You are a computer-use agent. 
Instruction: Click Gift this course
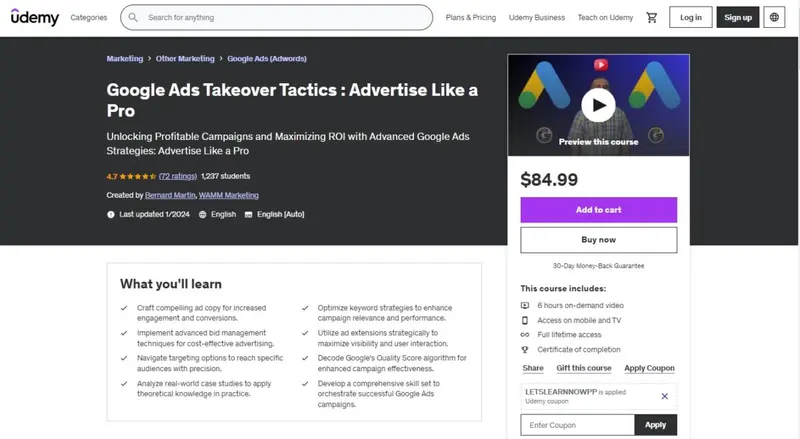584,368
